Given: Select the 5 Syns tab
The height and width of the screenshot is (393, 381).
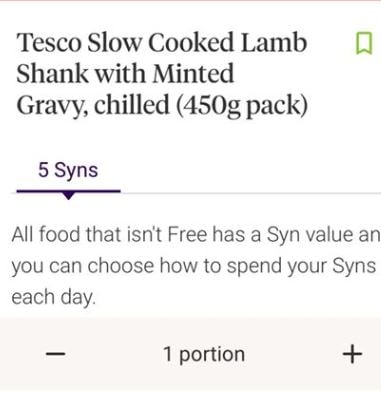Looking at the screenshot, I should 68,170.
